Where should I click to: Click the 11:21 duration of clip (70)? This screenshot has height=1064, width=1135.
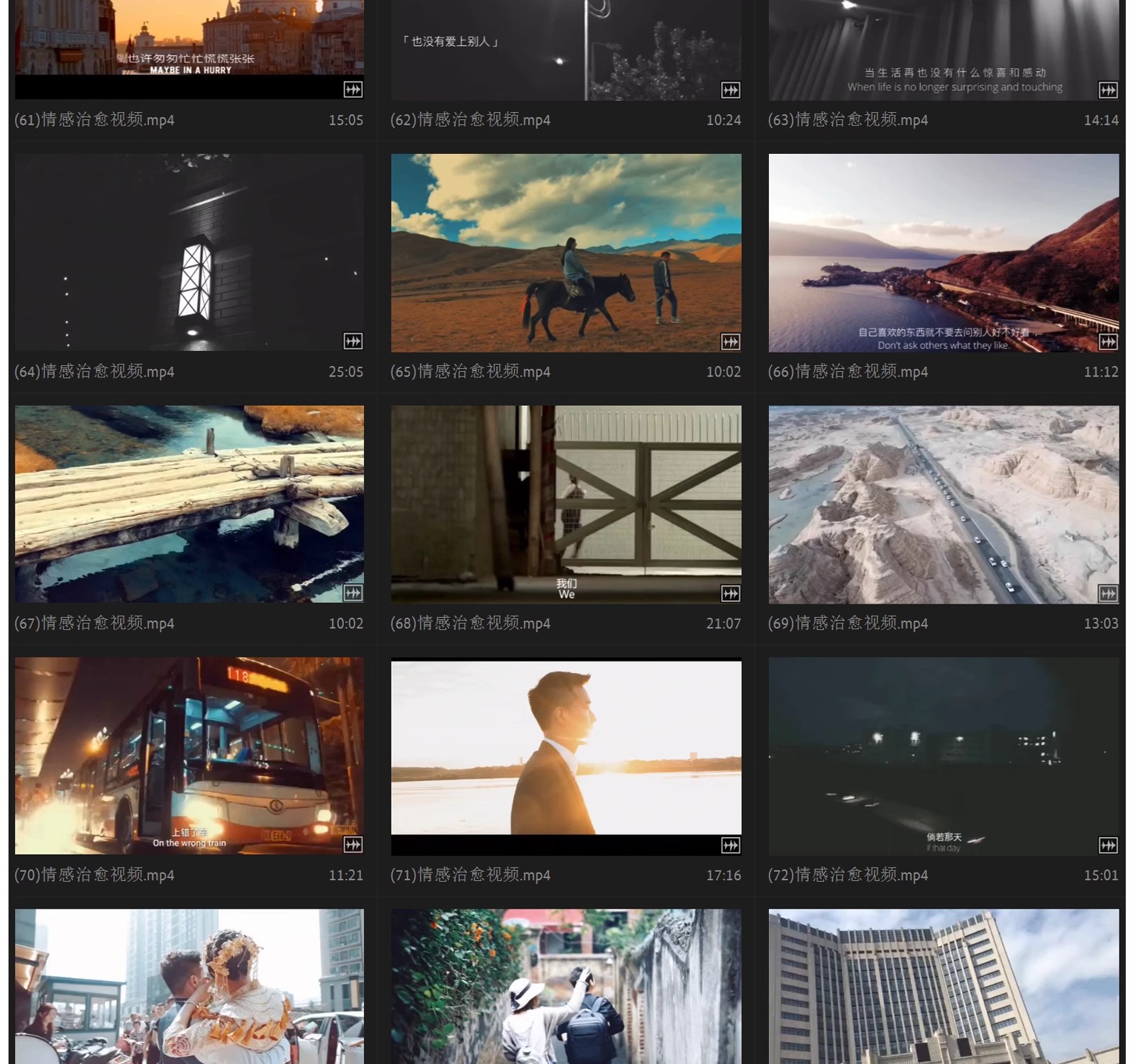[346, 876]
